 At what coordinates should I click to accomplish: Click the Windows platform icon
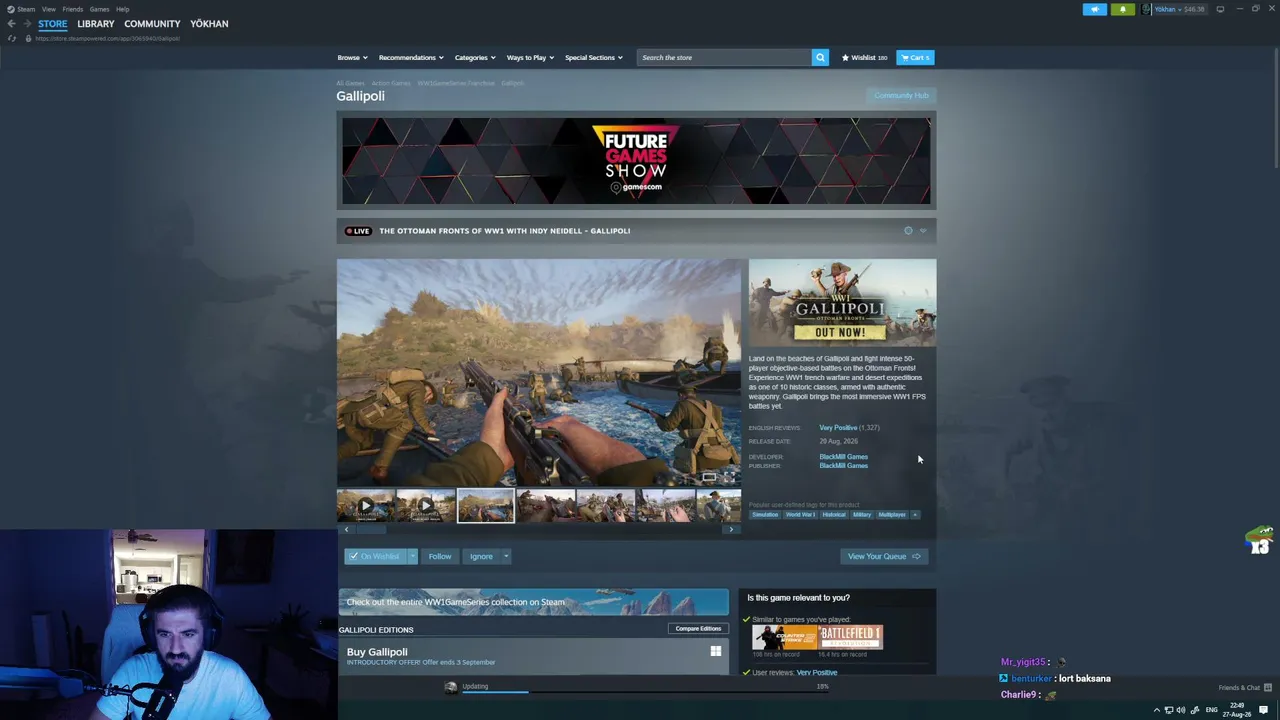(716, 652)
